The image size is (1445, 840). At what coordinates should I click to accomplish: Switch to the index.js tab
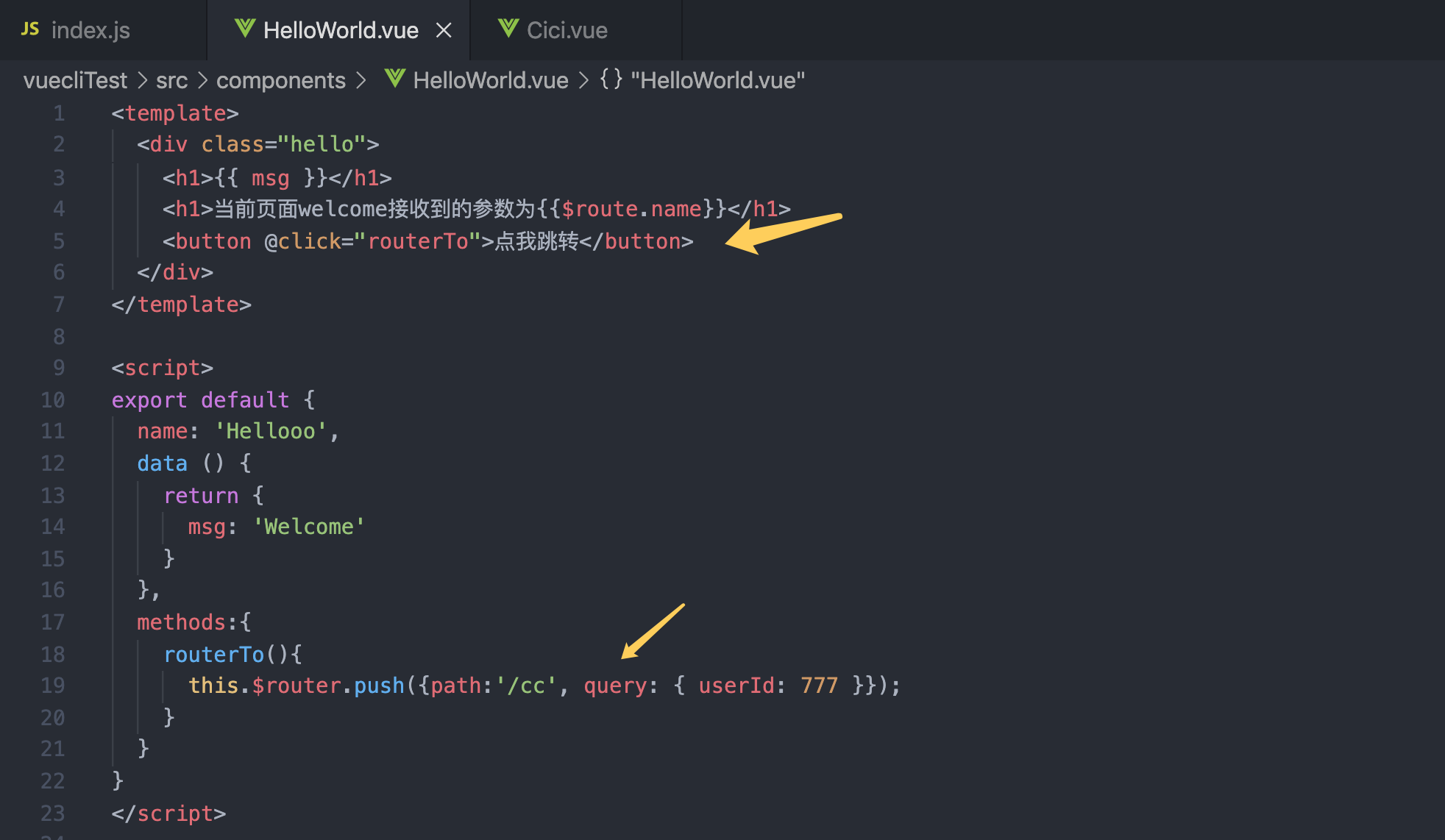90,30
